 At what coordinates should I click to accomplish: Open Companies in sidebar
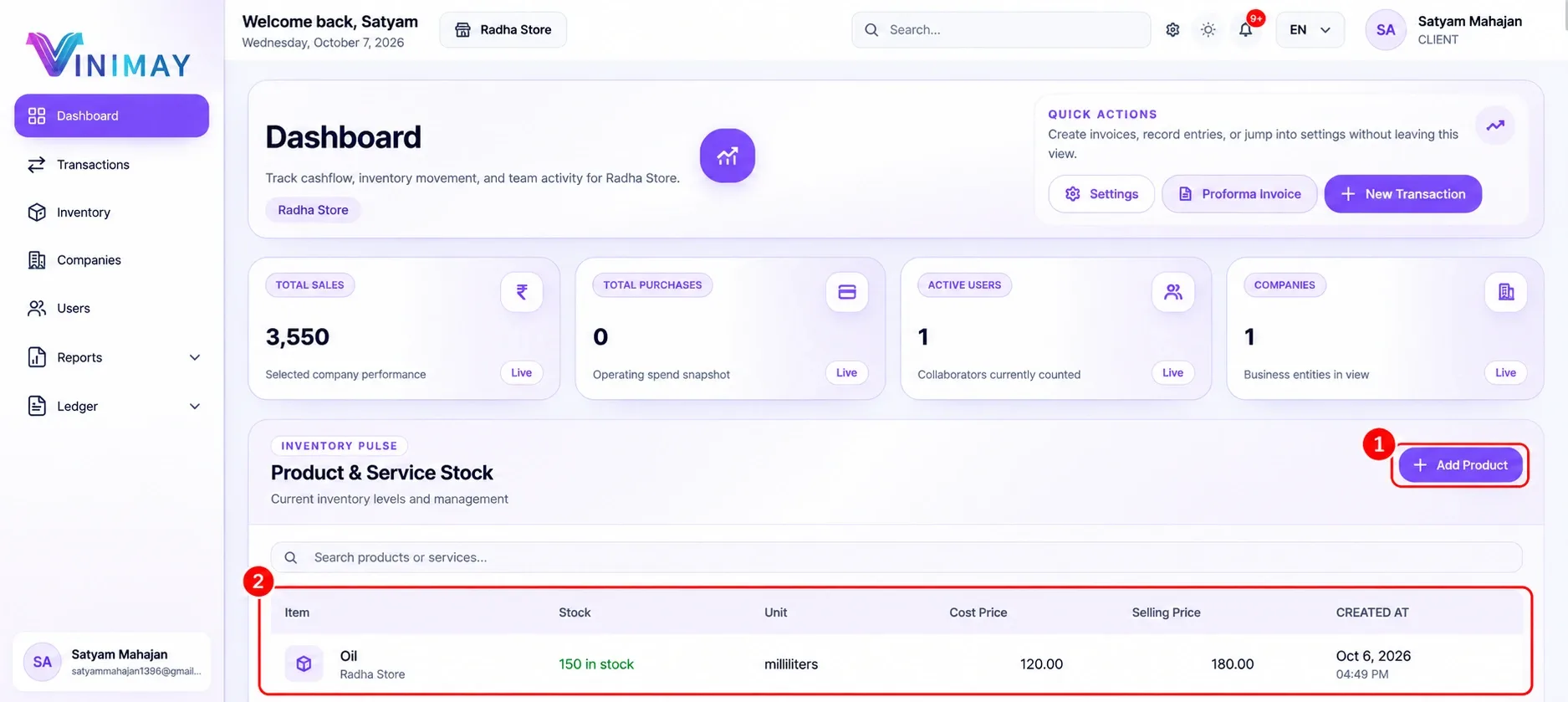pyautogui.click(x=112, y=260)
